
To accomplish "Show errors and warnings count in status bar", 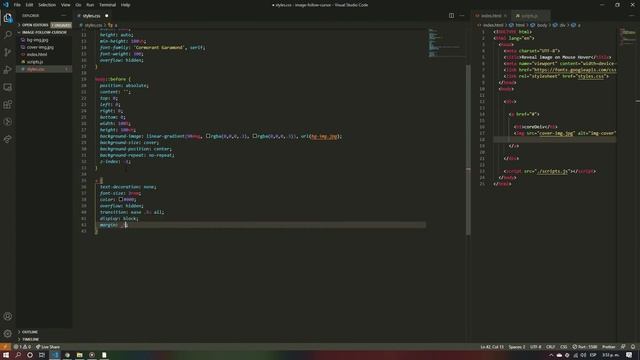I will (22, 347).
